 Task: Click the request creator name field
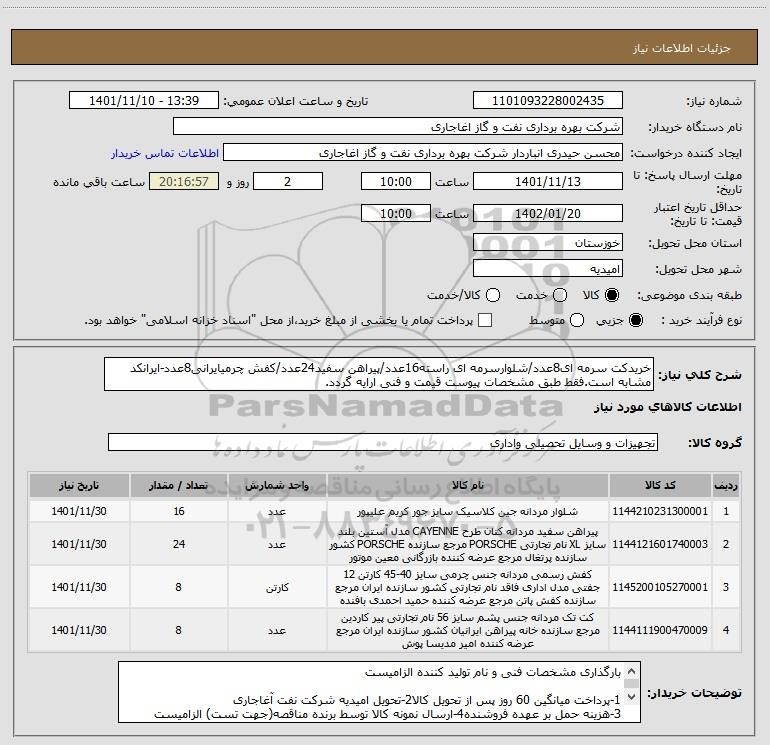click(423, 153)
